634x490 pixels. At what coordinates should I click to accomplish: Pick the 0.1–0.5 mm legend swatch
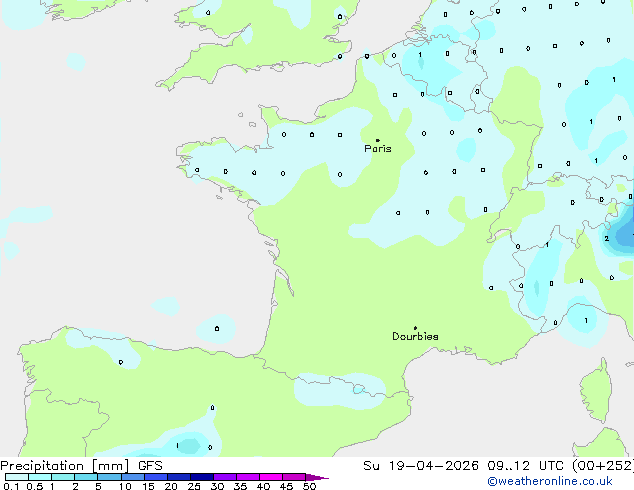pos(17,477)
